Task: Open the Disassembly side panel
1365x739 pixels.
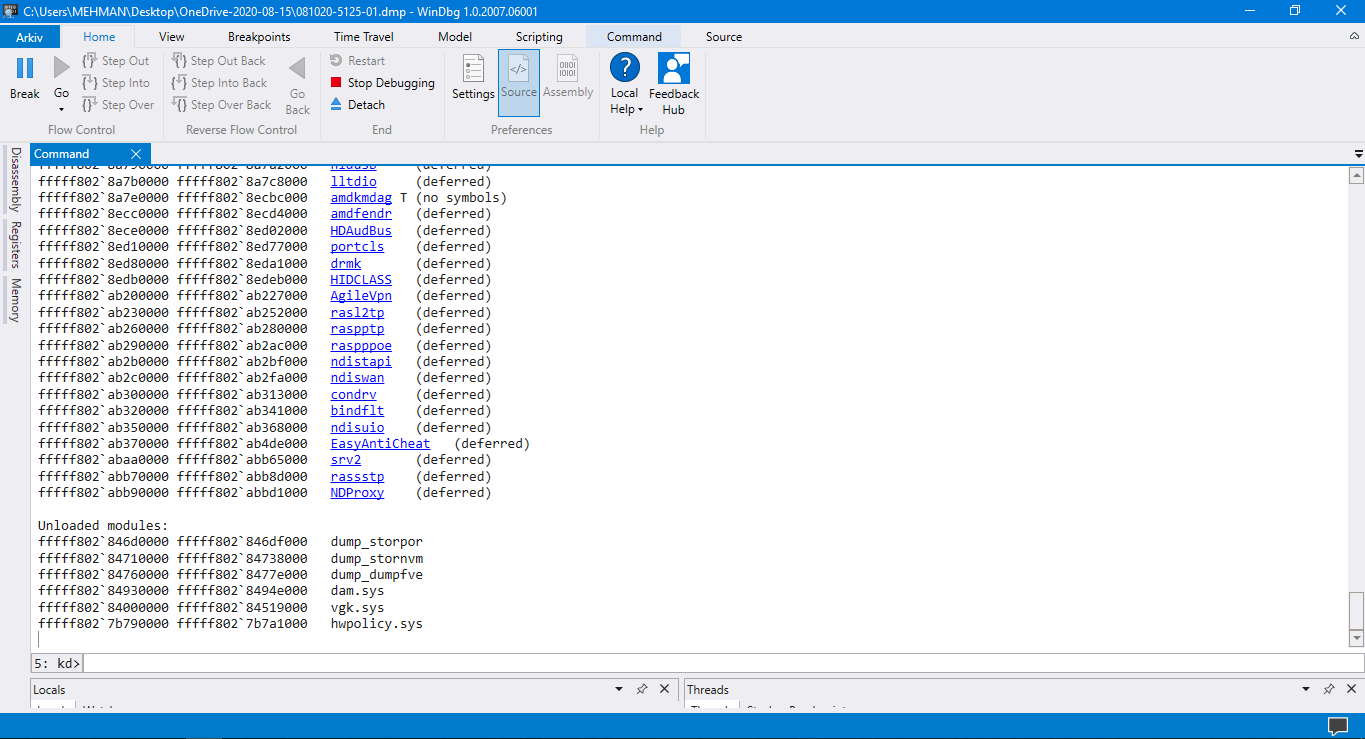Action: (15, 180)
